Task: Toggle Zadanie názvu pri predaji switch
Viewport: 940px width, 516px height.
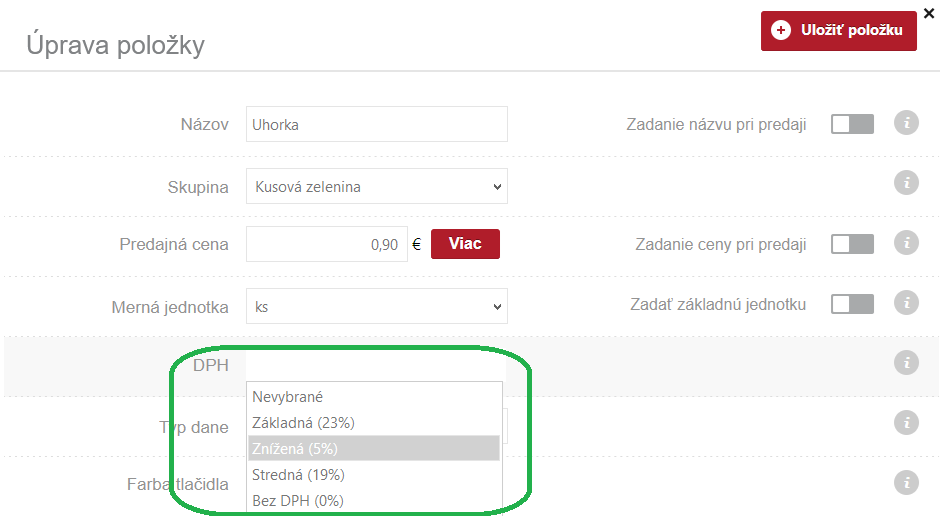Action: (x=852, y=124)
